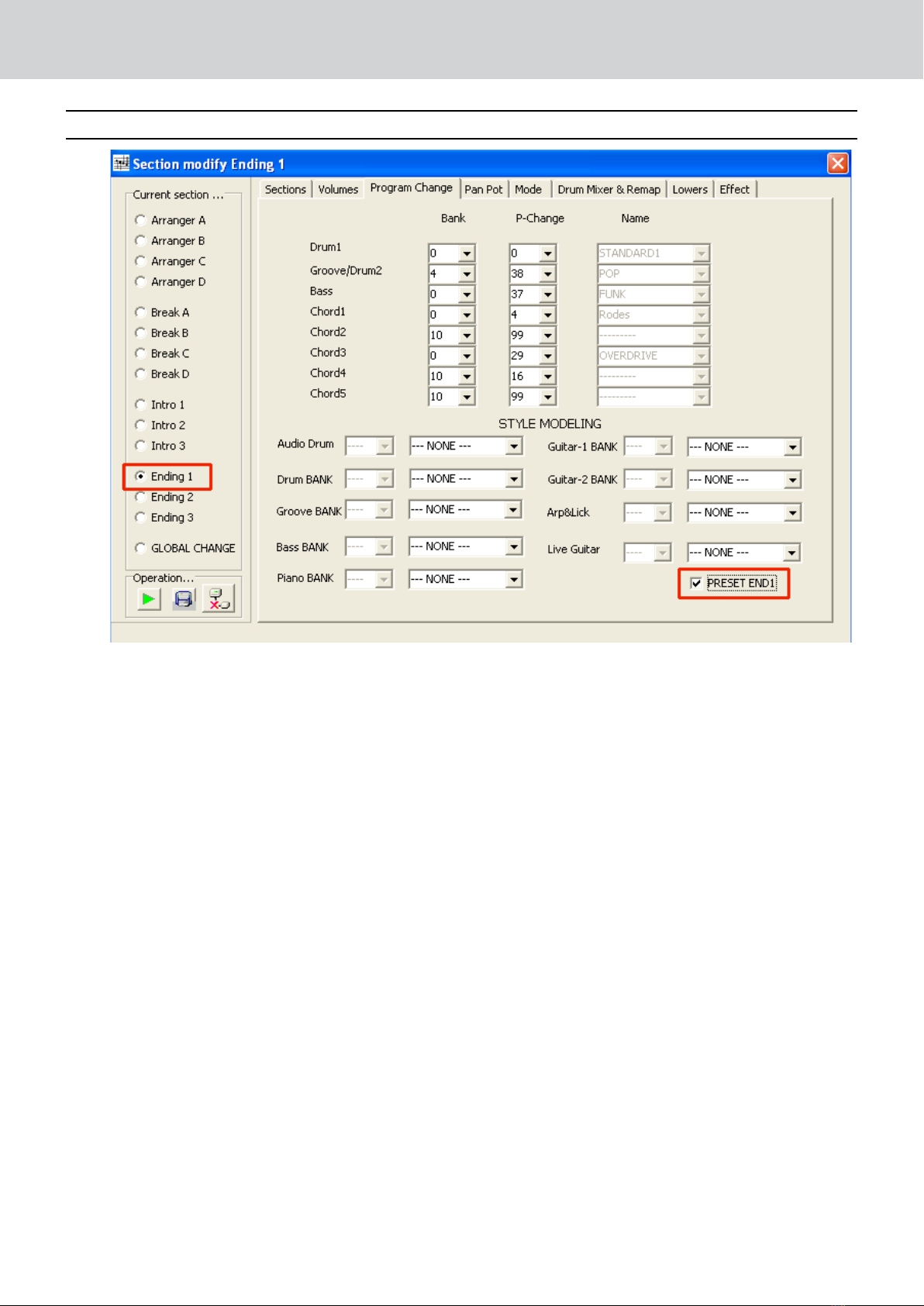The width and height of the screenshot is (924, 1306).
Task: Select the GLOBAL CHANGE radio button
Action: [x=140, y=548]
